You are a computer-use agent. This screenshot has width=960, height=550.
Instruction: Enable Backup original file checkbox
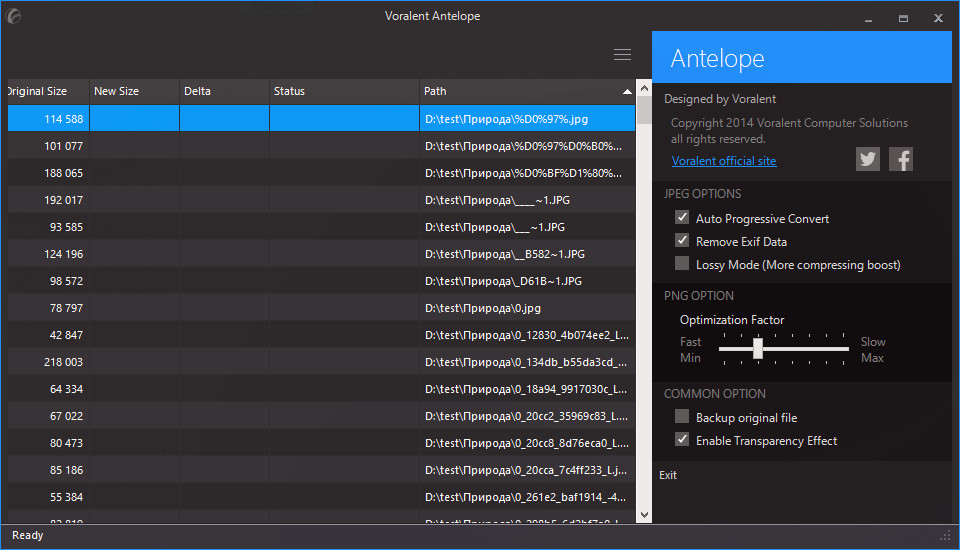[x=681, y=416]
